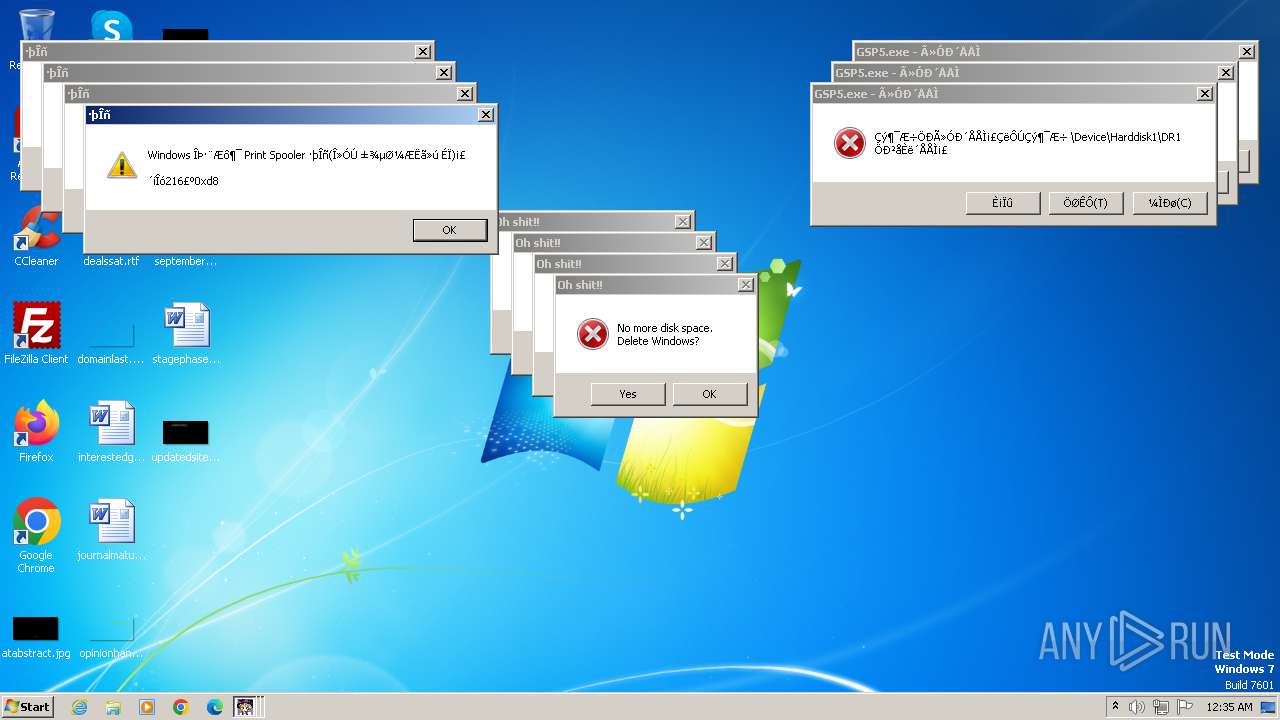This screenshot has height=720, width=1280.
Task: Close the front GSP5.exe error dialog
Action: click(x=1205, y=94)
